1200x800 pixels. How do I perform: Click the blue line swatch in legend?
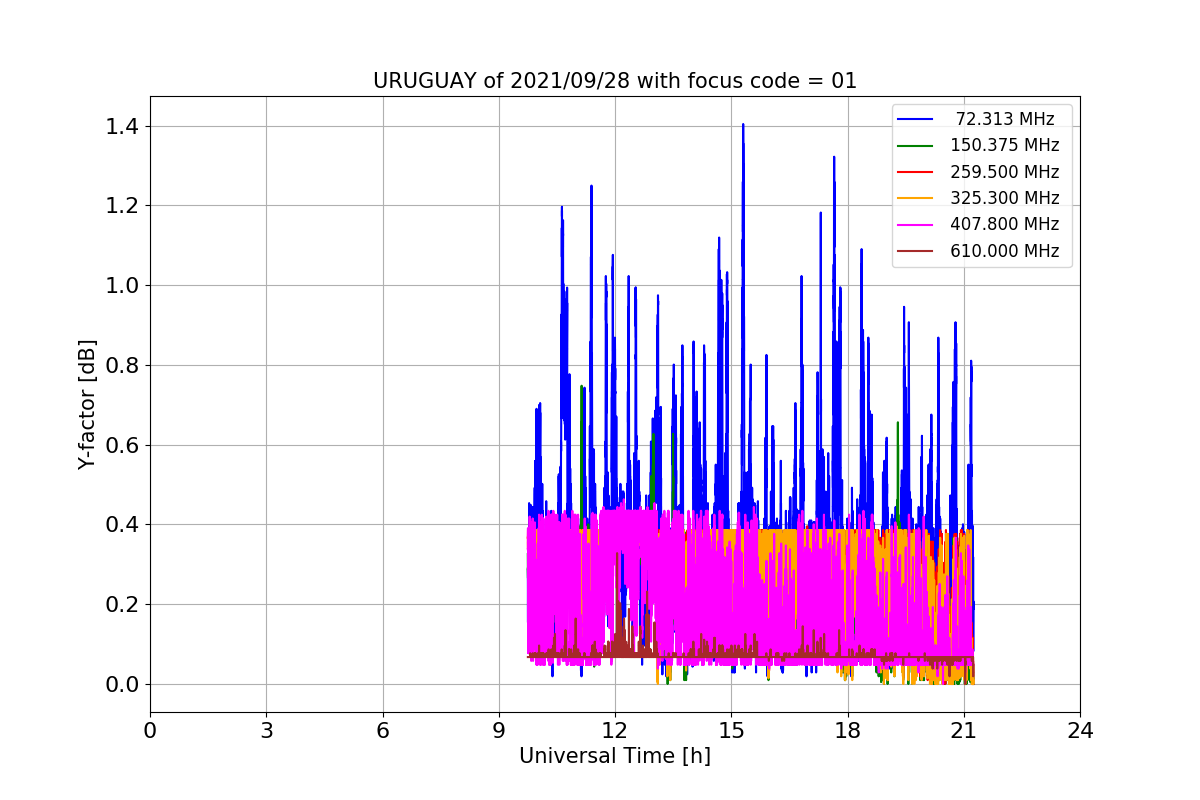click(x=915, y=119)
